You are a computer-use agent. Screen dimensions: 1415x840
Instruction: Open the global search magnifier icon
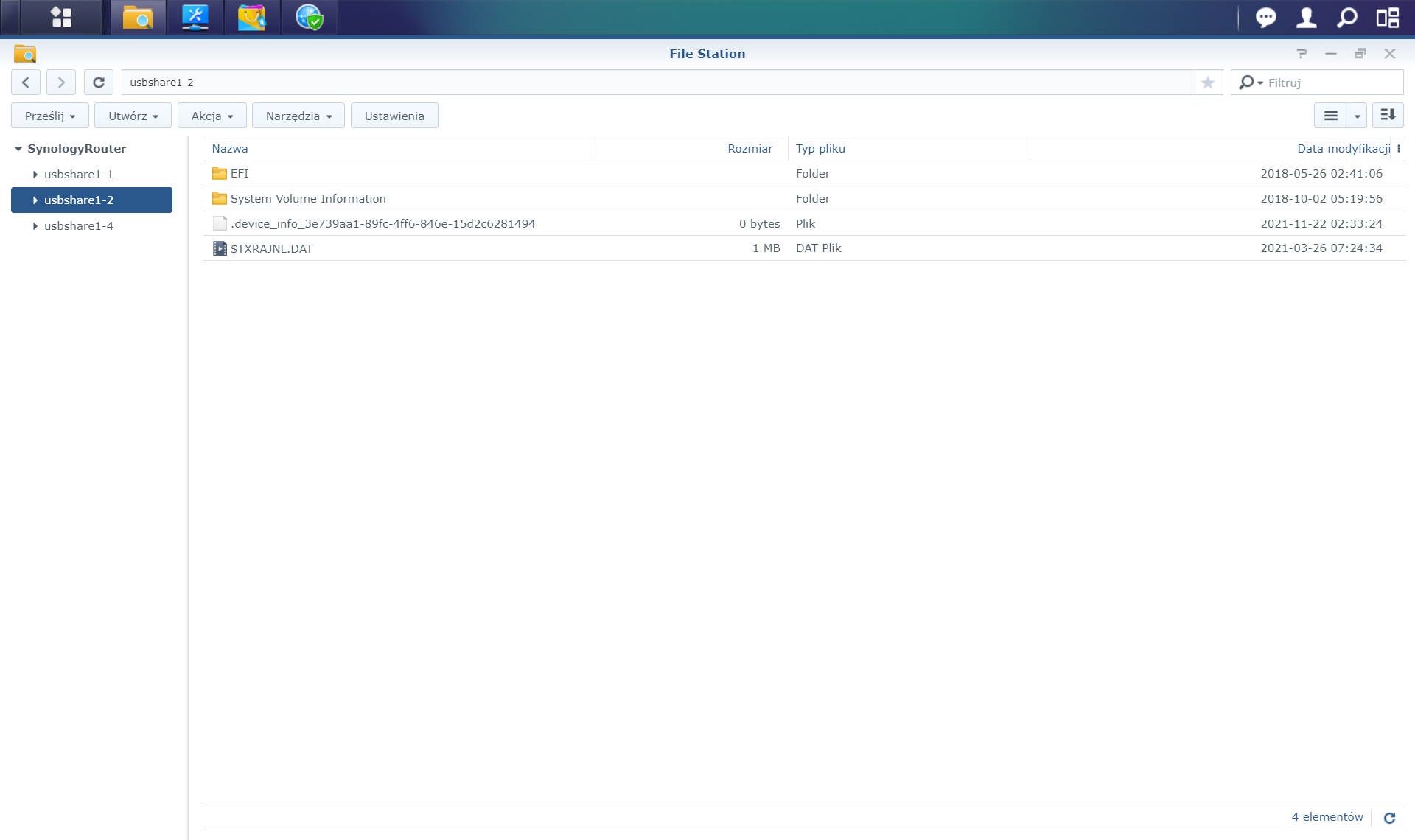pyautogui.click(x=1346, y=17)
